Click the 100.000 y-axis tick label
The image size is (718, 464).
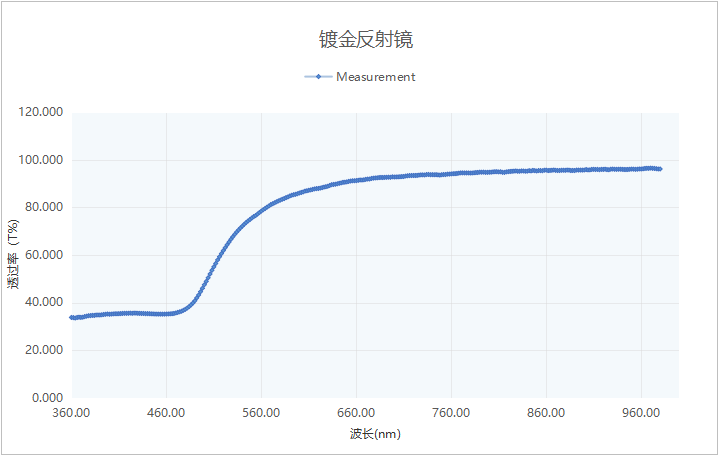tap(41, 160)
